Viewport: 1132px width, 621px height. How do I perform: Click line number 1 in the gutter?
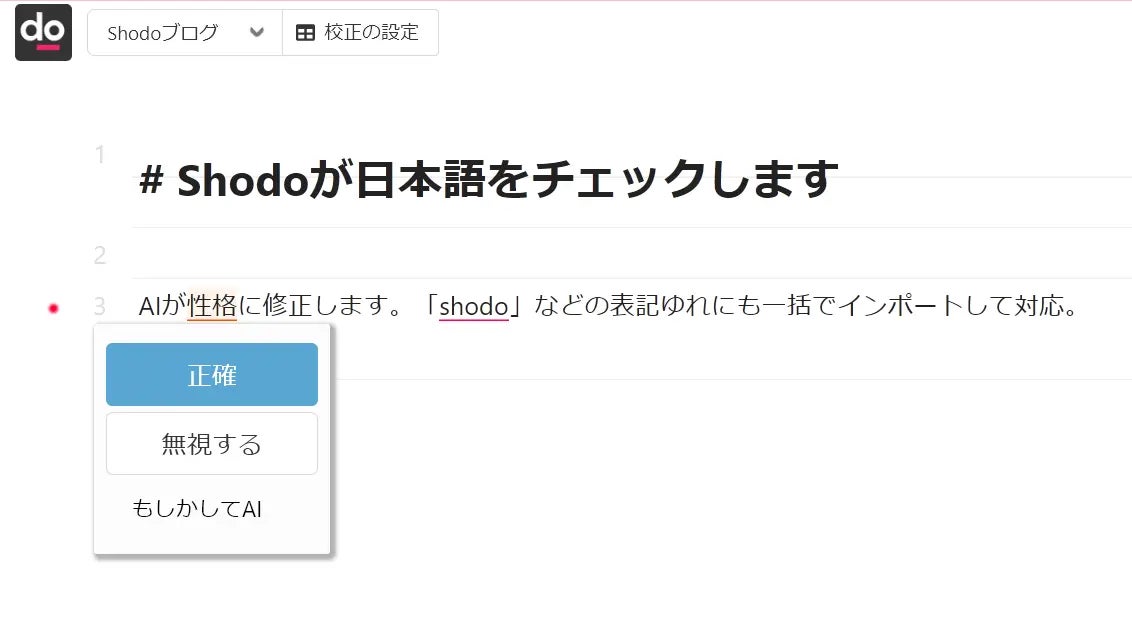point(100,155)
